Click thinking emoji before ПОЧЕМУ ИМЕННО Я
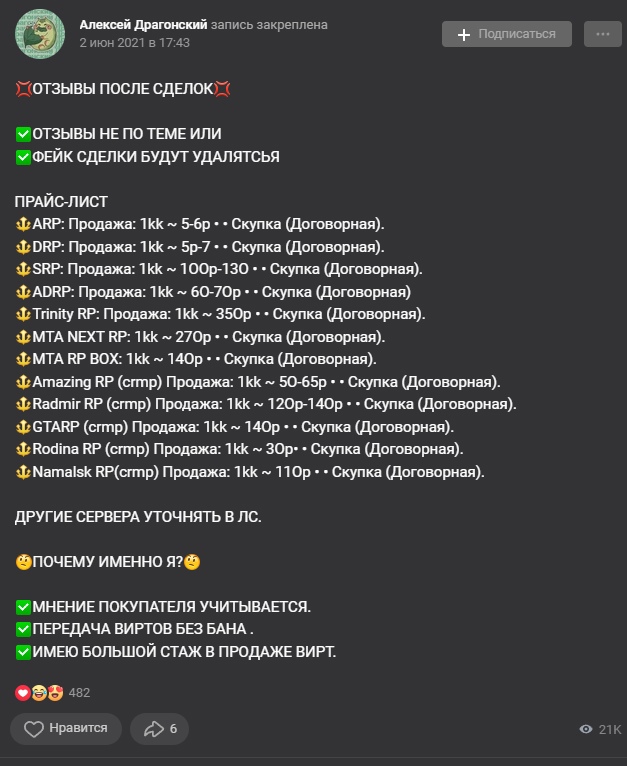The height and width of the screenshot is (766, 627). pos(23,562)
